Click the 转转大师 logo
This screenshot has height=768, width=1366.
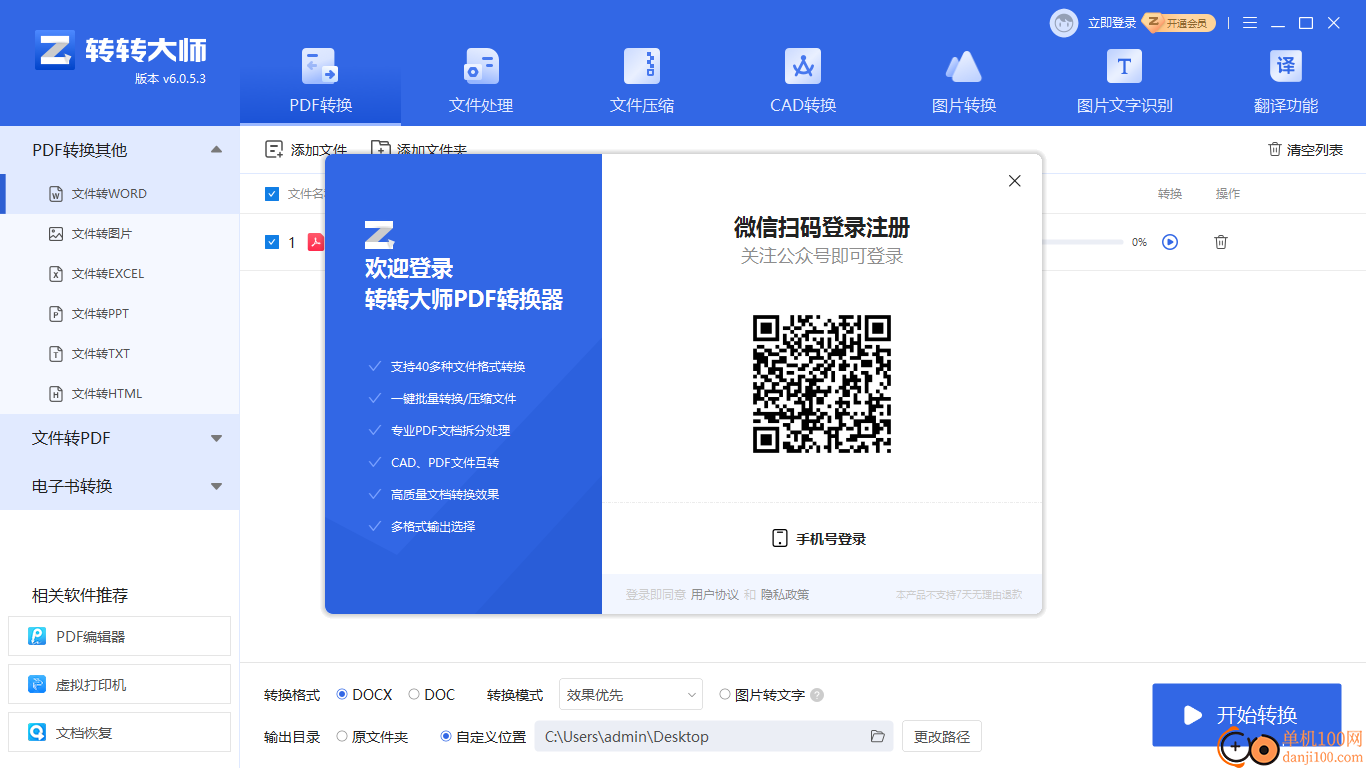120,52
